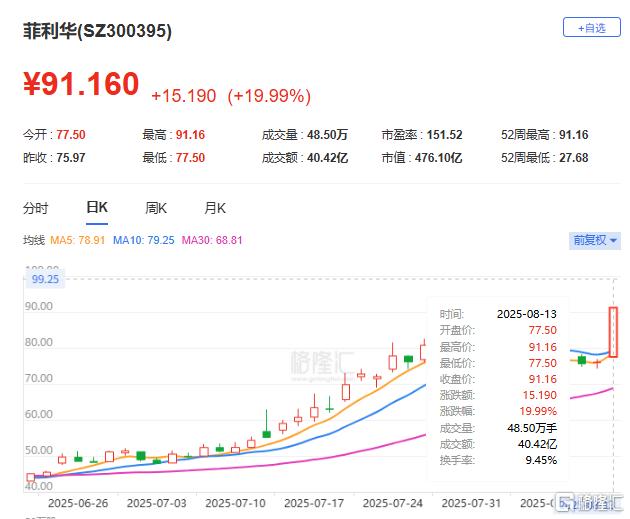Expand the 前复权 adjustment dropdown
This screenshot has width=630, height=519.
tap(595, 240)
